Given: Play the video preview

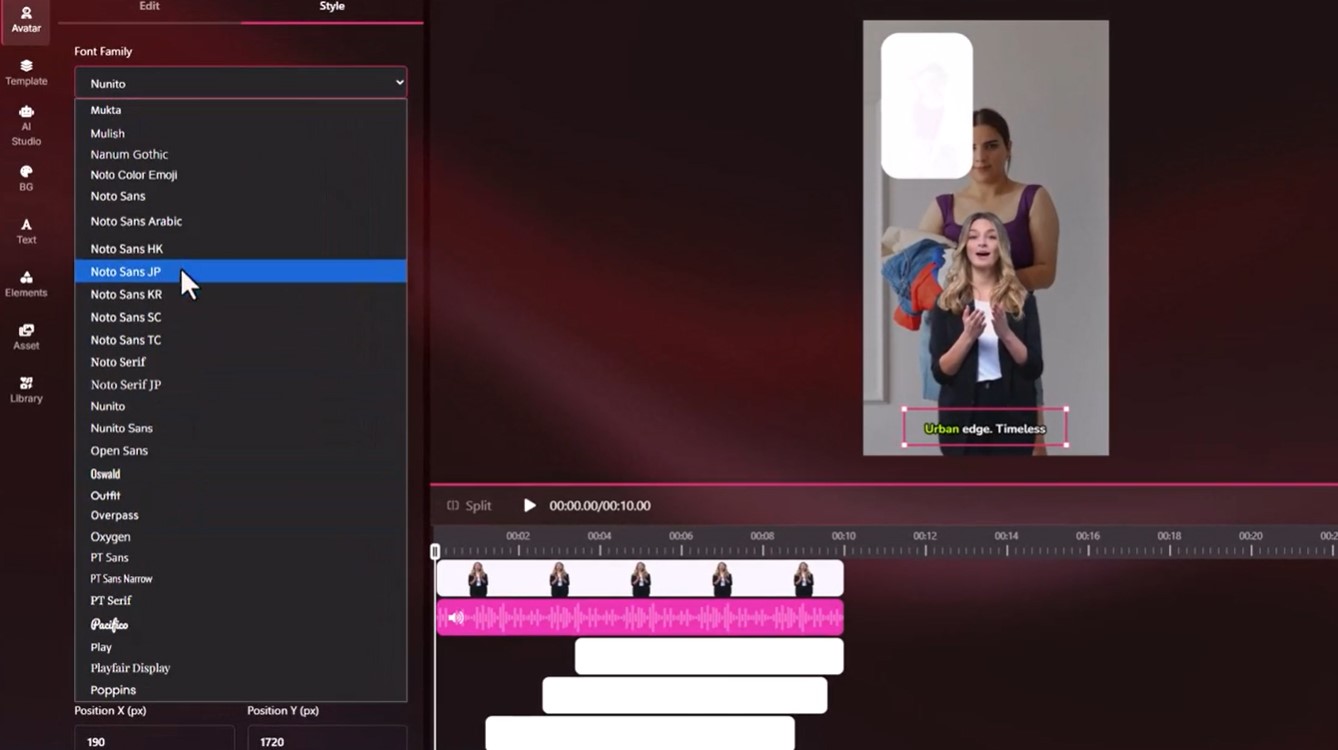Looking at the screenshot, I should 529,505.
